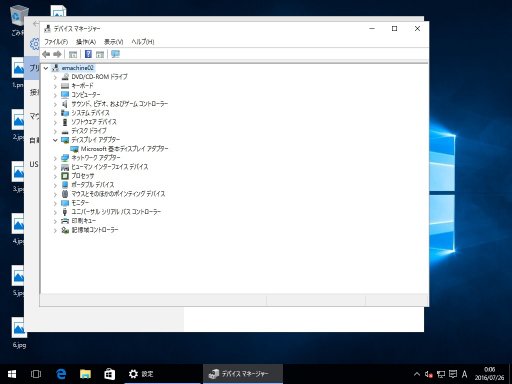This screenshot has height=384, width=512.
Task: Click the Properties toolbar icon
Action: click(x=100, y=54)
